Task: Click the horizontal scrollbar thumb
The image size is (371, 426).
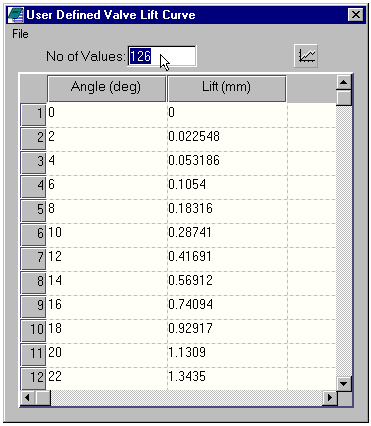Action: 43,397
